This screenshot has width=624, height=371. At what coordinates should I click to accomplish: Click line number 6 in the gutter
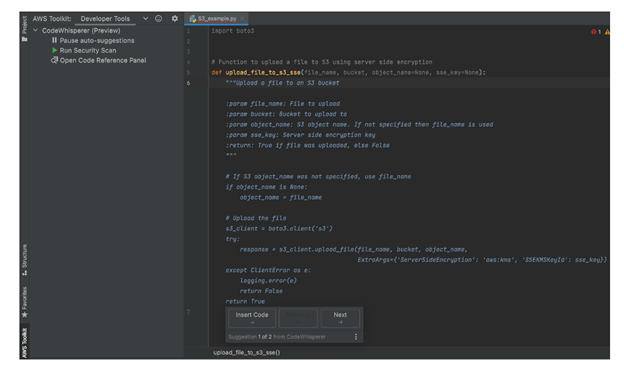pos(188,83)
